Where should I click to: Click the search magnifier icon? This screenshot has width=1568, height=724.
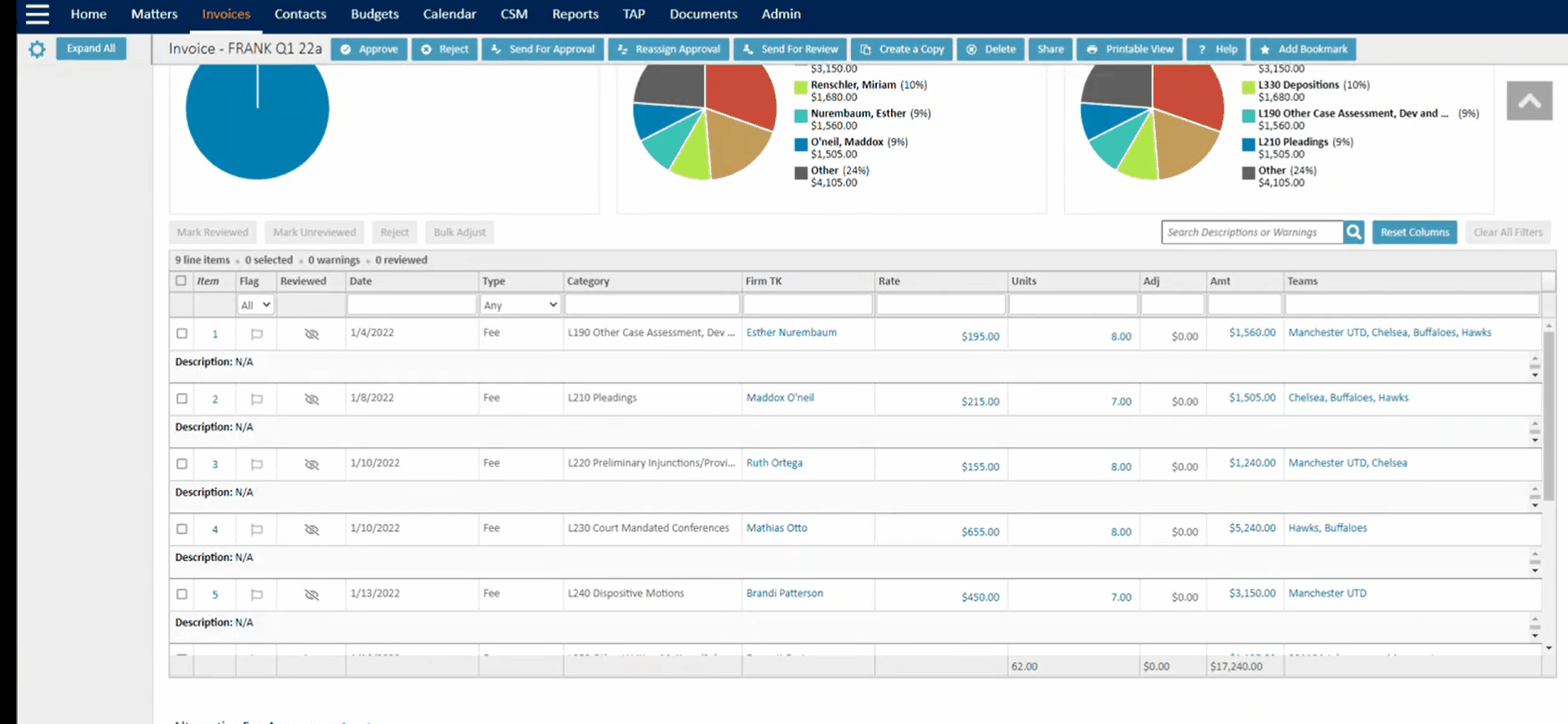click(x=1353, y=232)
